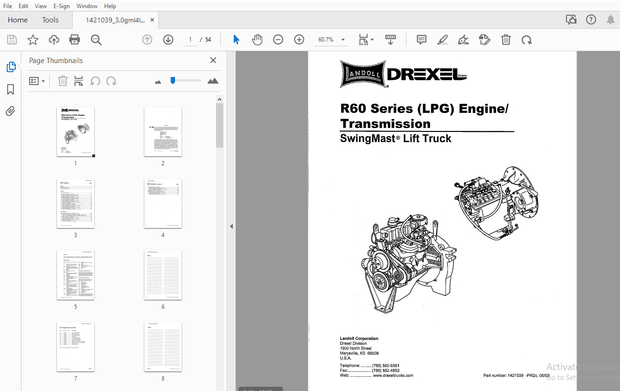Expand the page display options dropdown arrow

click(x=372, y=40)
